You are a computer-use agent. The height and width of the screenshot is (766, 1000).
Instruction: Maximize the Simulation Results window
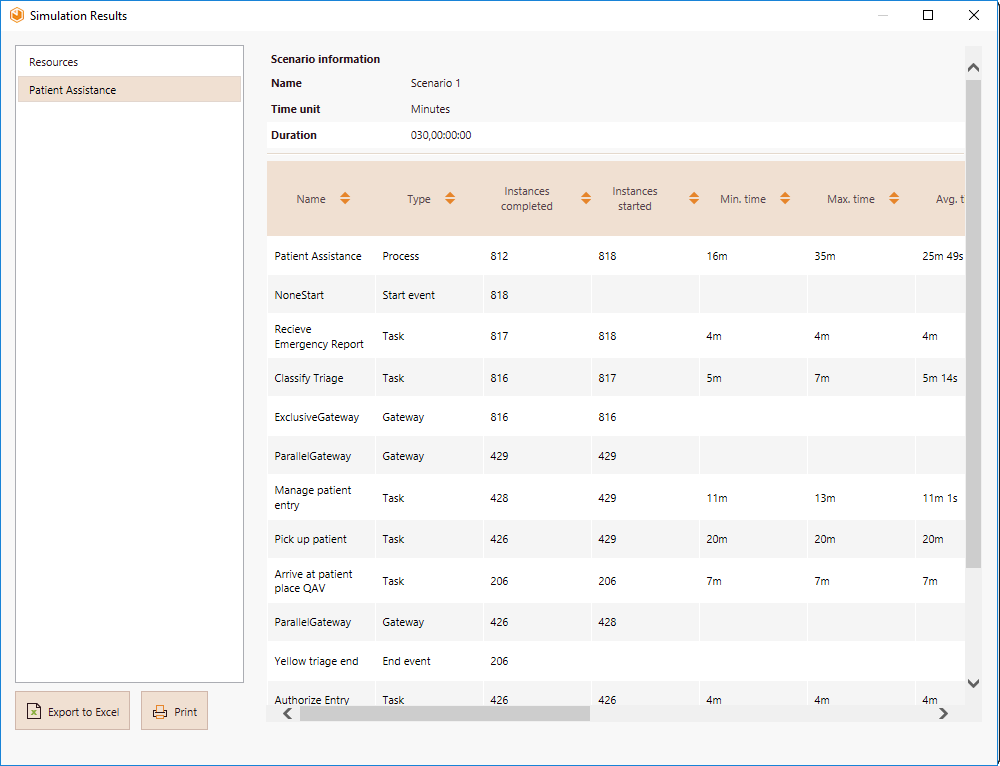click(x=928, y=15)
